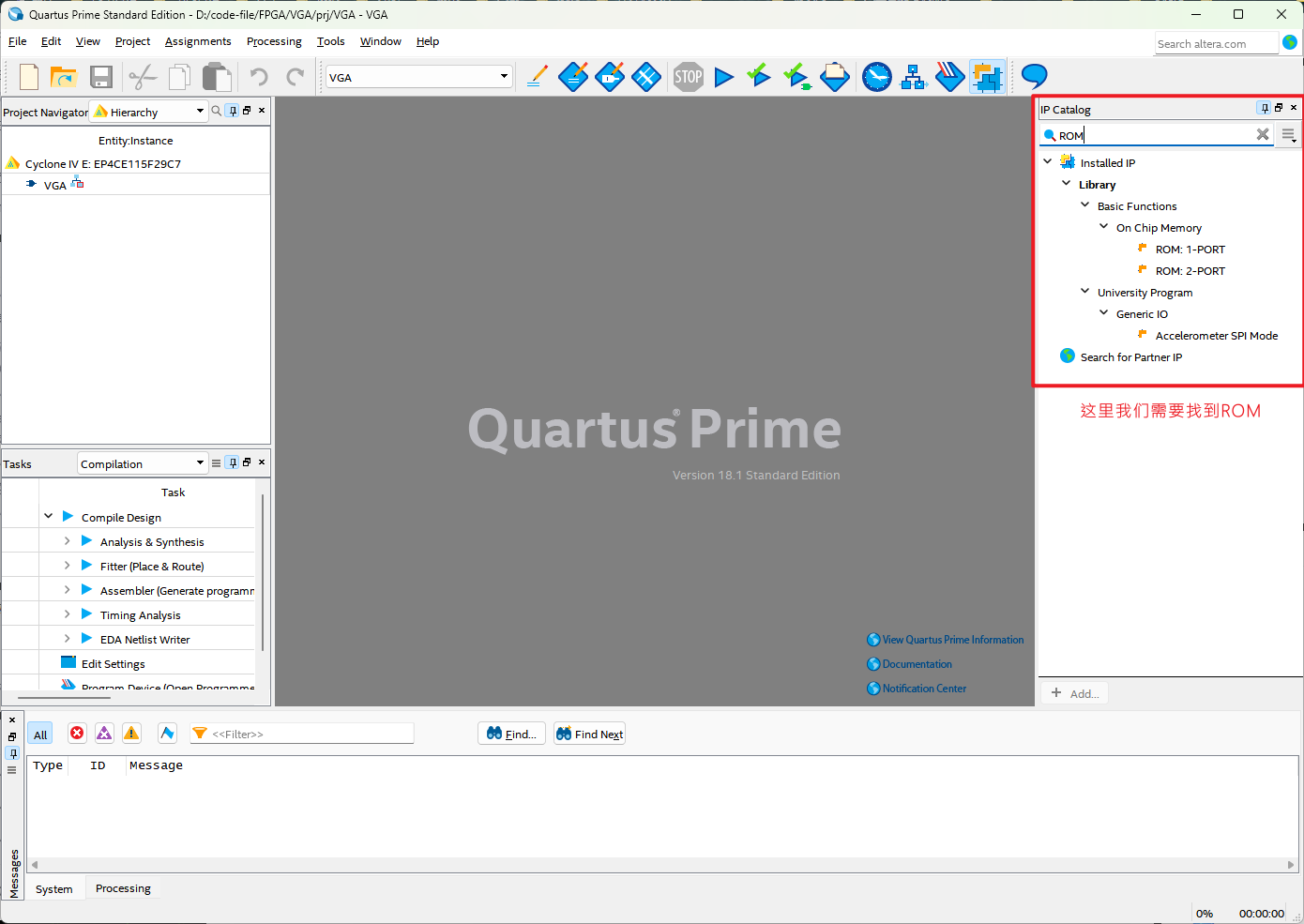Show error messages filter icon
The height and width of the screenshot is (924, 1304).
click(77, 734)
